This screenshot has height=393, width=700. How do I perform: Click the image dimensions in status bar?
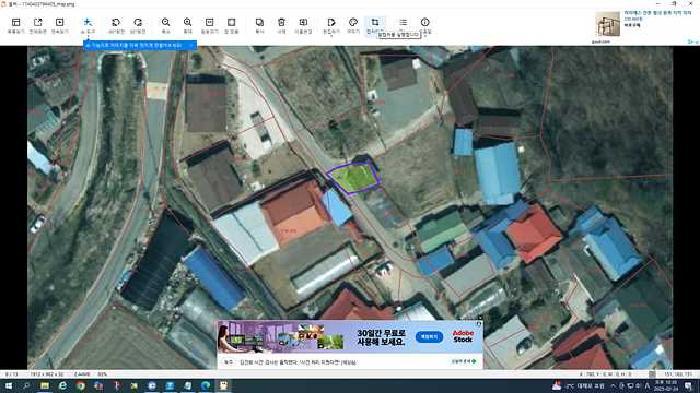pos(47,375)
